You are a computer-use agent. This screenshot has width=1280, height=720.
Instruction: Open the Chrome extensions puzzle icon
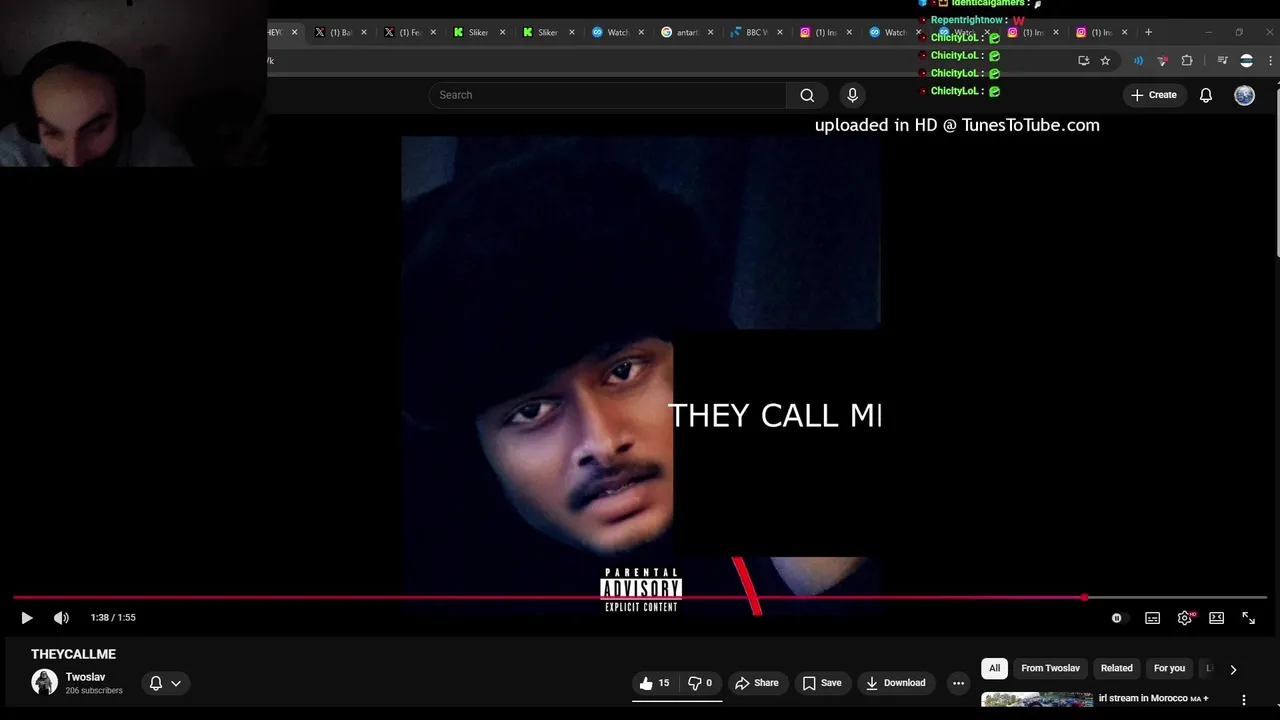pos(1187,61)
